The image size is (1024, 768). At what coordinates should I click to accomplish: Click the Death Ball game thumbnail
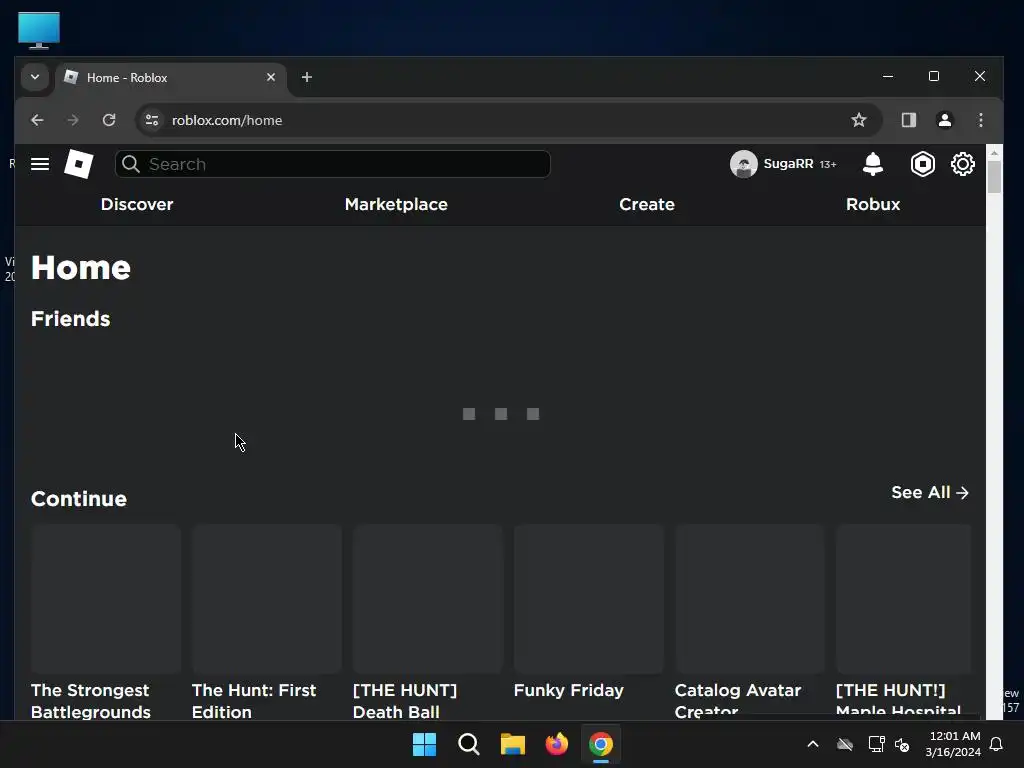point(428,598)
